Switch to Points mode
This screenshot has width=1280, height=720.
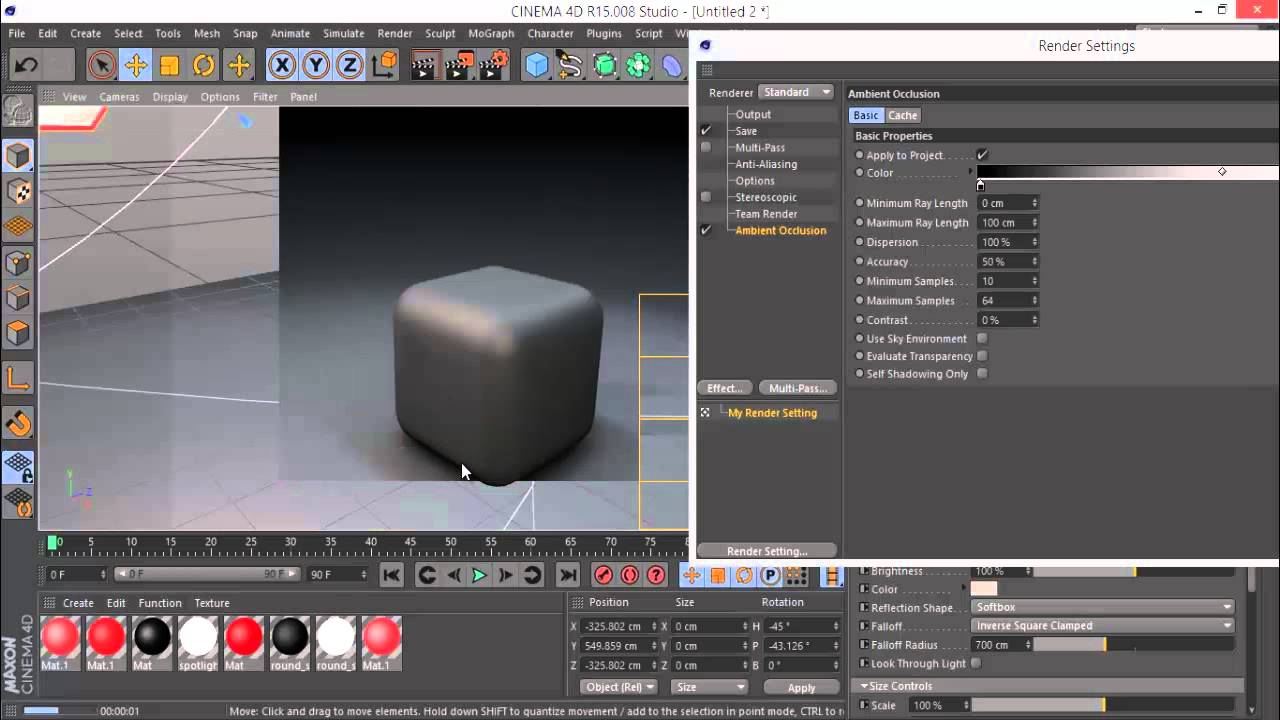(18, 263)
